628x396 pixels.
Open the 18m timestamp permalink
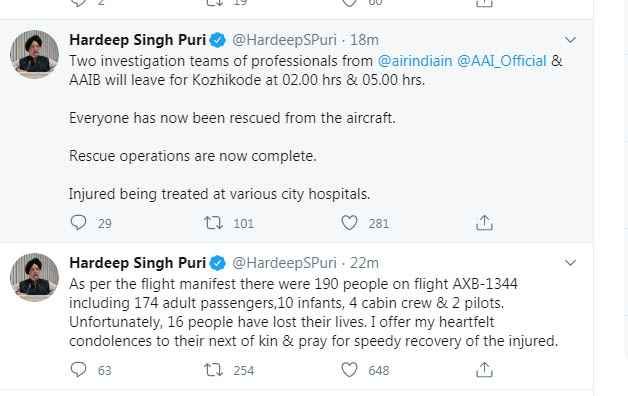pos(364,40)
